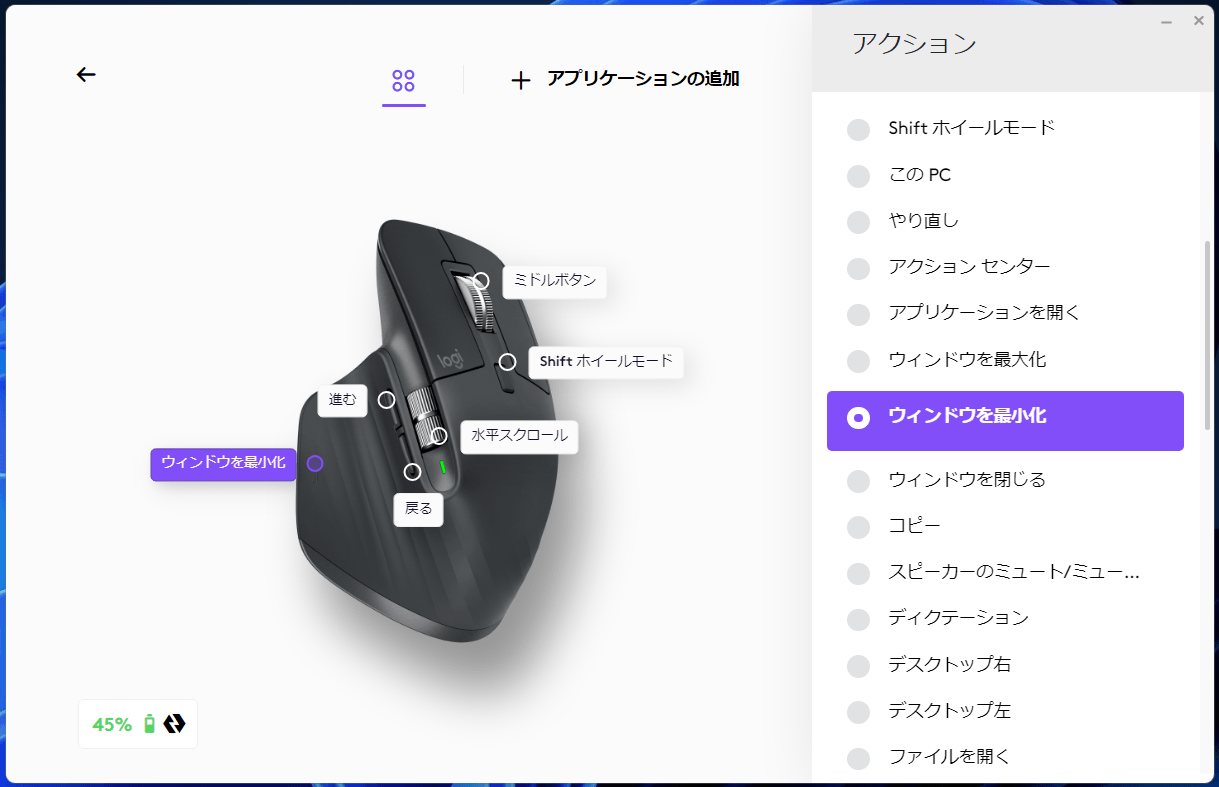Select the back button hotspot on the mouse

pos(413,472)
